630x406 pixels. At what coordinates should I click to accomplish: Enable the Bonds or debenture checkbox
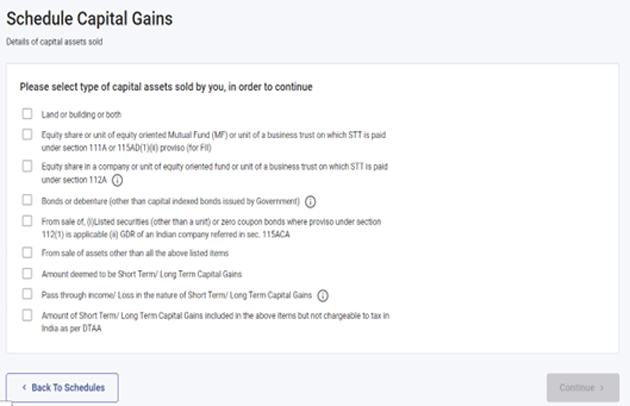[27, 200]
